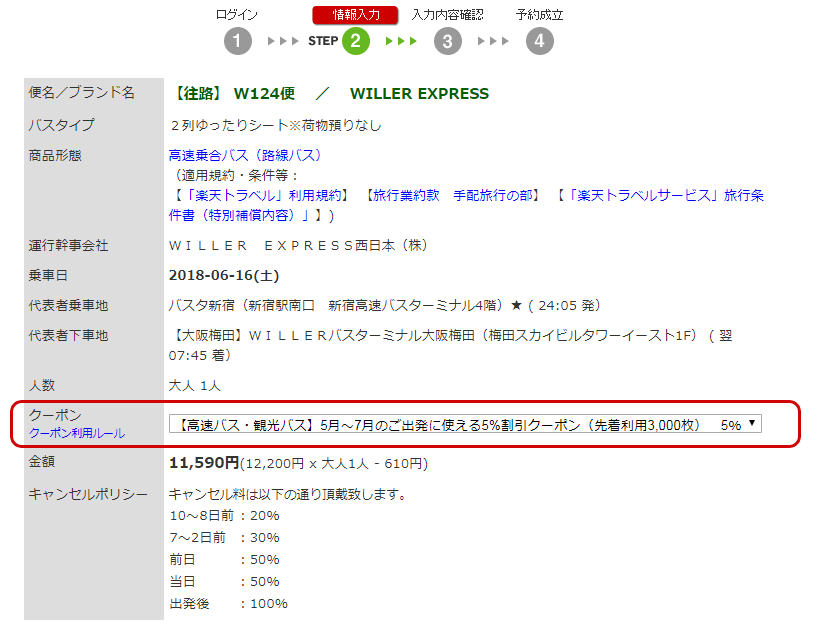Click the green step 2 circle icon
820x630 pixels.
coord(356,41)
